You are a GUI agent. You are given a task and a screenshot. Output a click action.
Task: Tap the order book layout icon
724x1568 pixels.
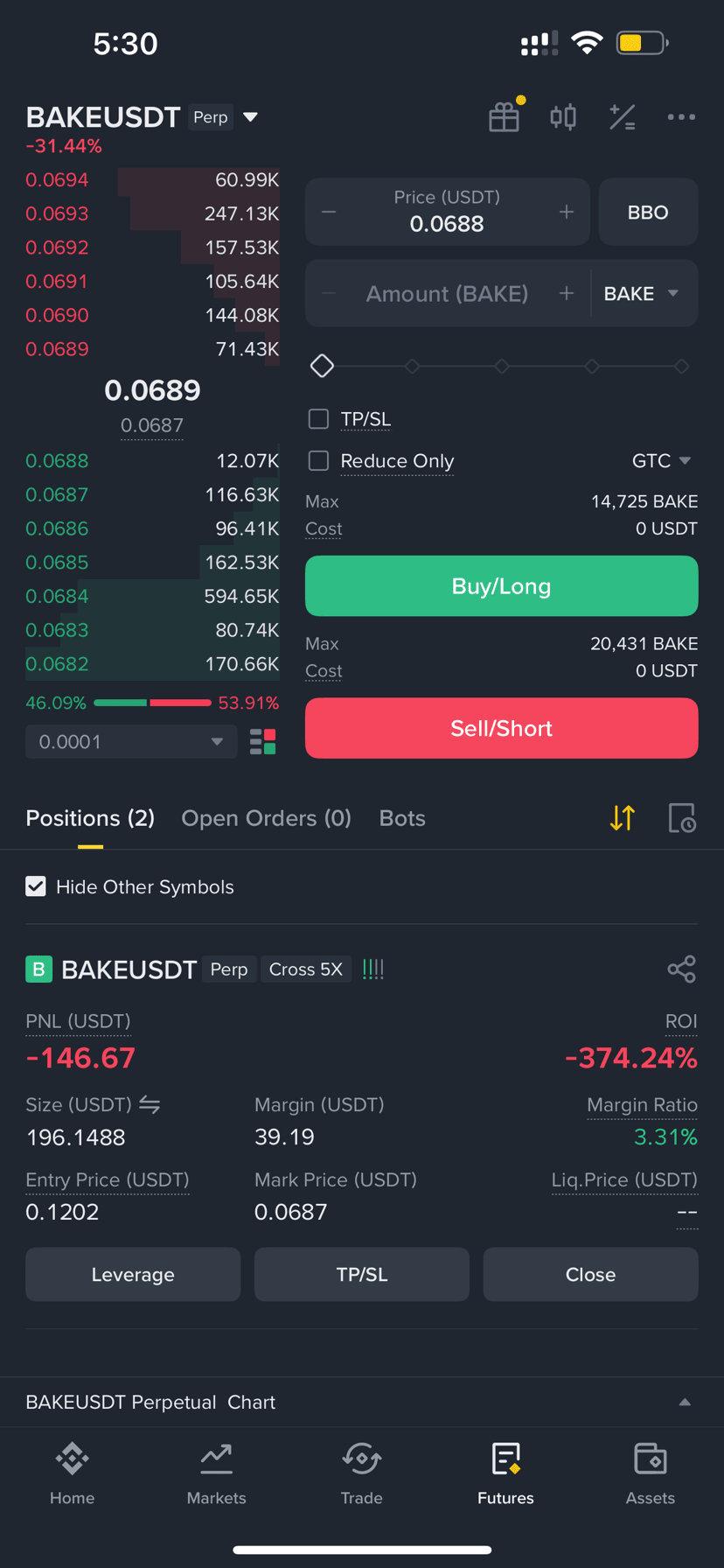263,742
